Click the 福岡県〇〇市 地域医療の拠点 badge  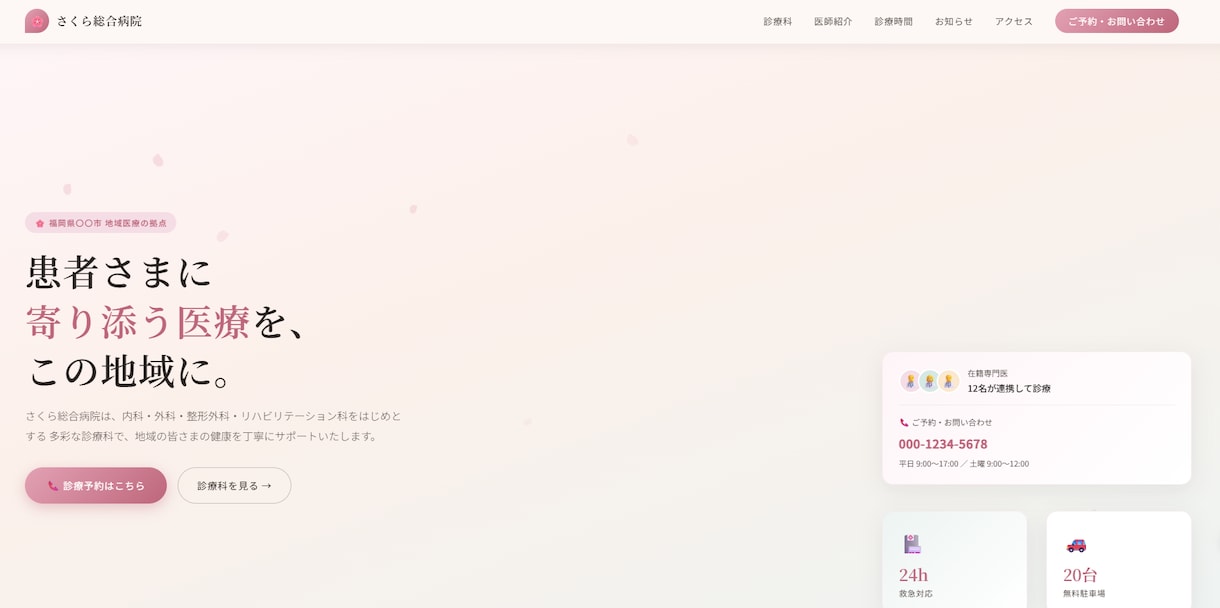[100, 223]
